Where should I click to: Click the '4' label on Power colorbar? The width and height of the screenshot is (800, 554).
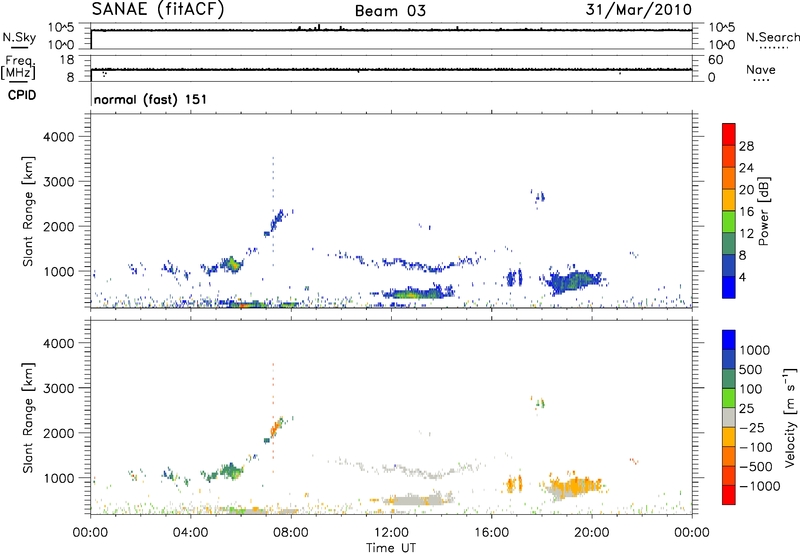click(x=742, y=277)
